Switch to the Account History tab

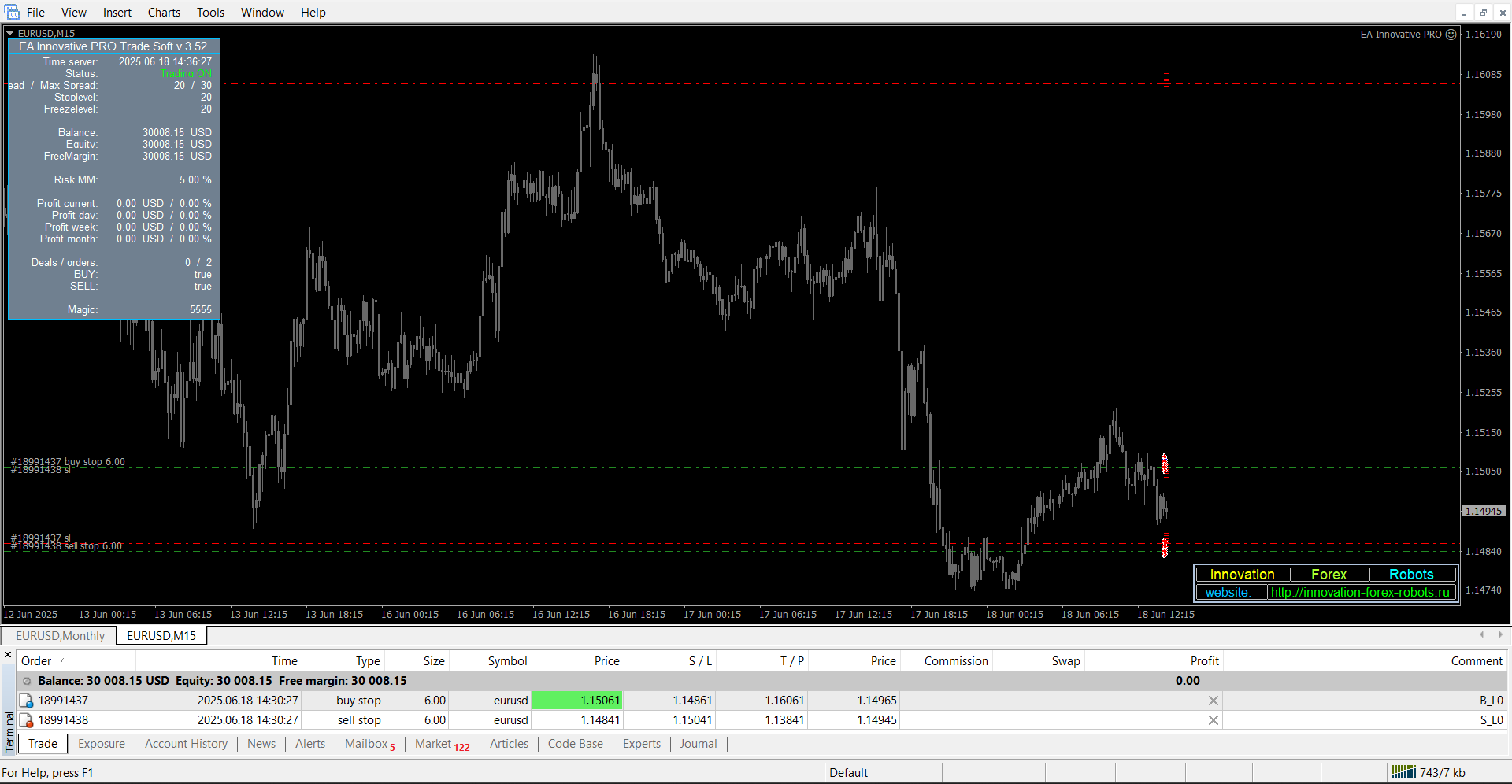186,744
